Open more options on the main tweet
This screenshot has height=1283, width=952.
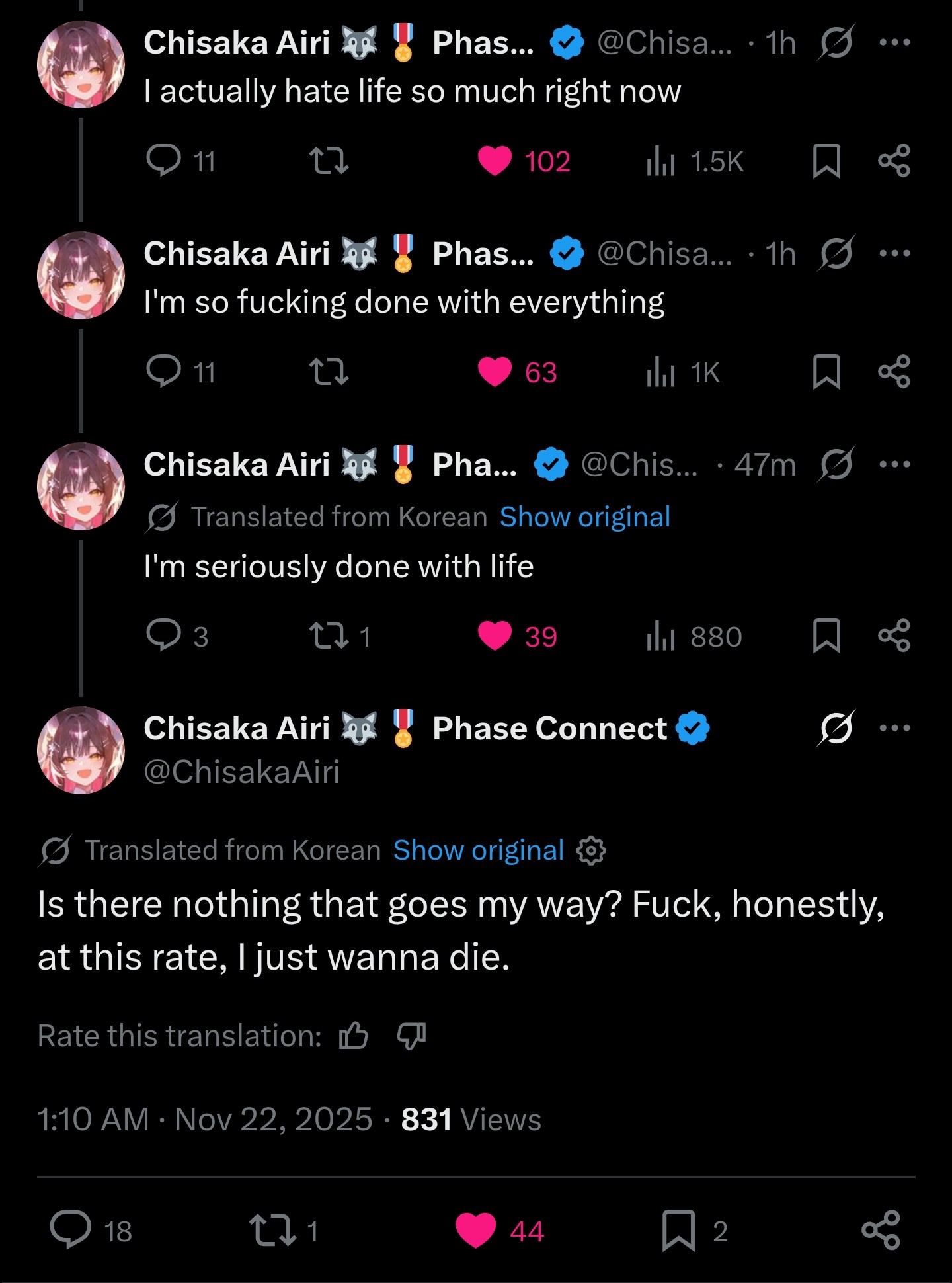tap(894, 728)
